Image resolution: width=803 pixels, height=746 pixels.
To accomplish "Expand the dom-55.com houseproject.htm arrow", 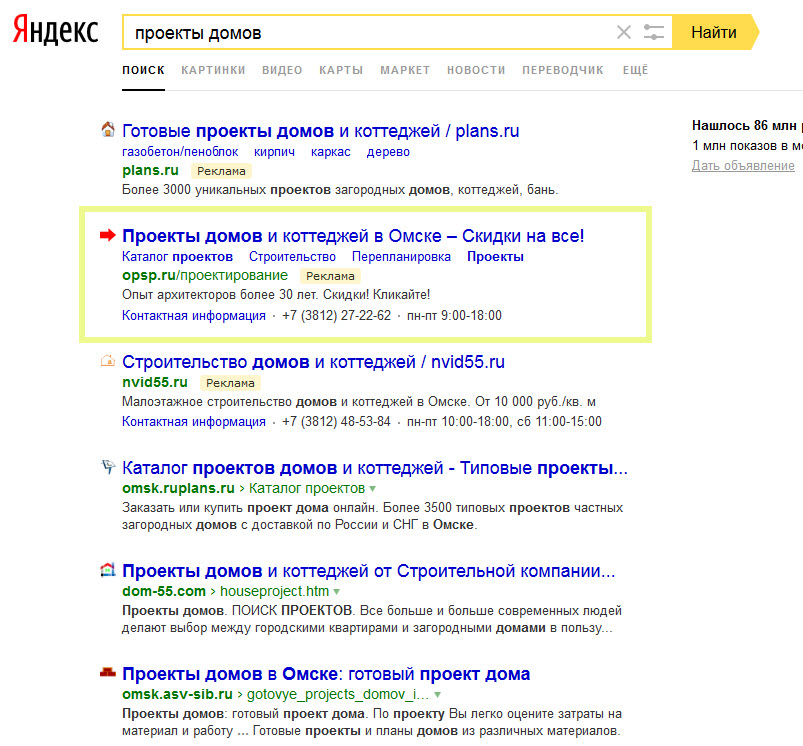I will [x=336, y=592].
